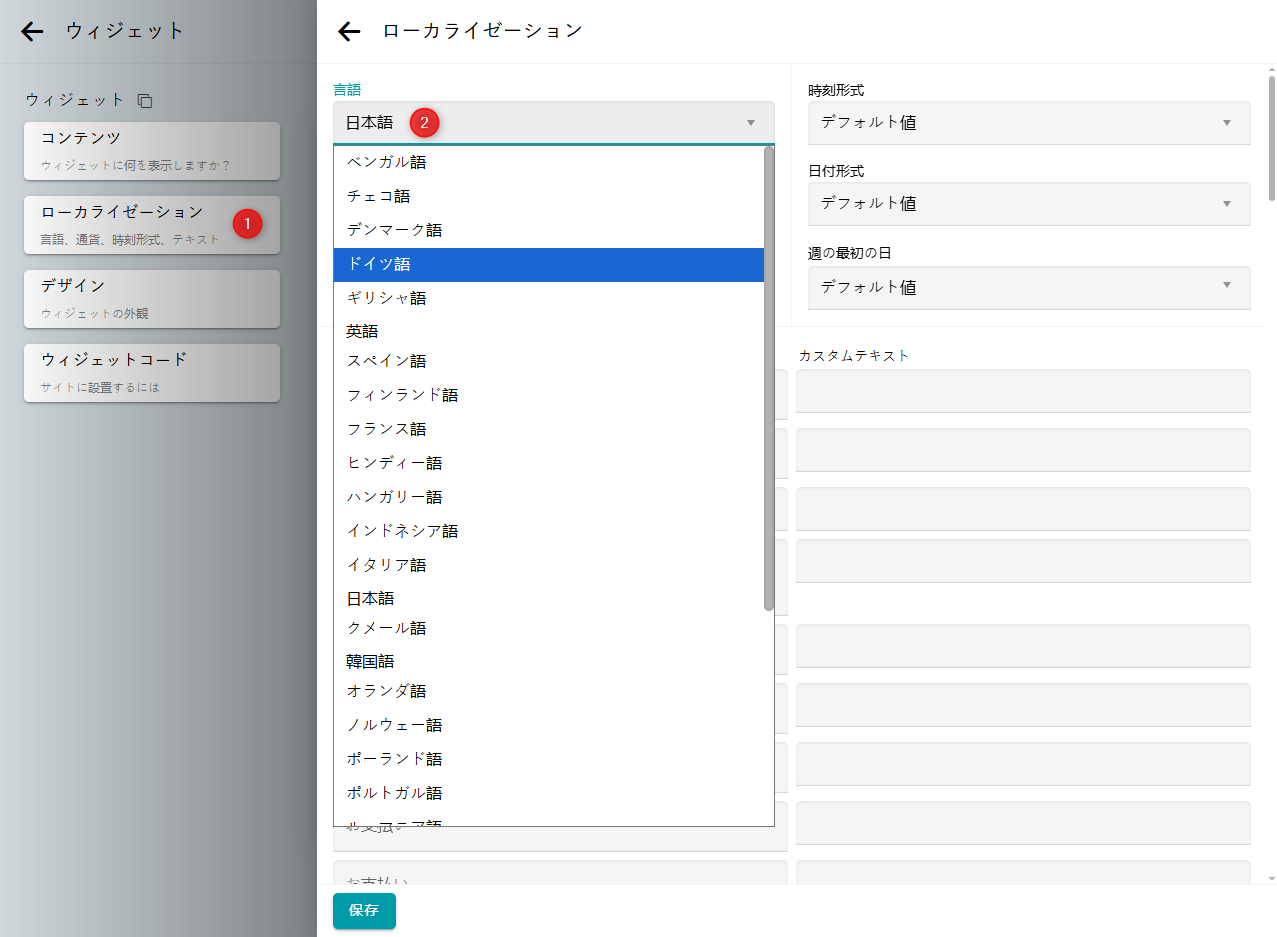
Task: Click first カスタムテキスト input field
Action: click(x=1023, y=391)
